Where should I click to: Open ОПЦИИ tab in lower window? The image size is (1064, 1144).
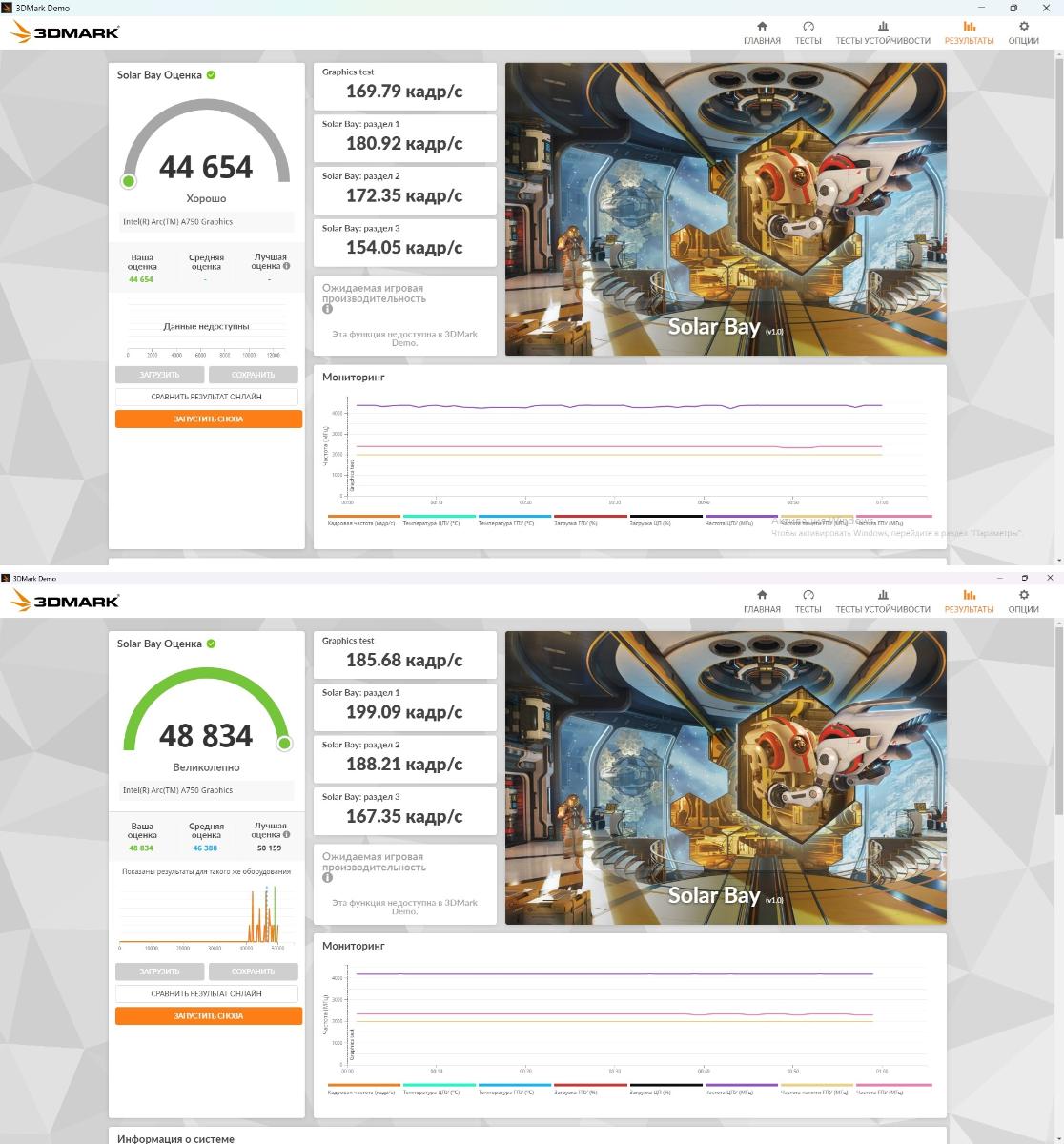[x=1024, y=601]
